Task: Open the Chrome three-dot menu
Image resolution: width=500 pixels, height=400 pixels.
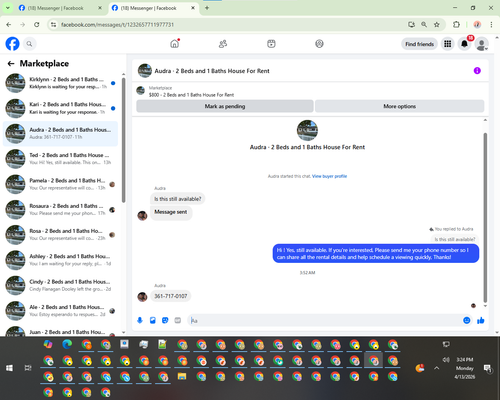Action: coord(491,24)
